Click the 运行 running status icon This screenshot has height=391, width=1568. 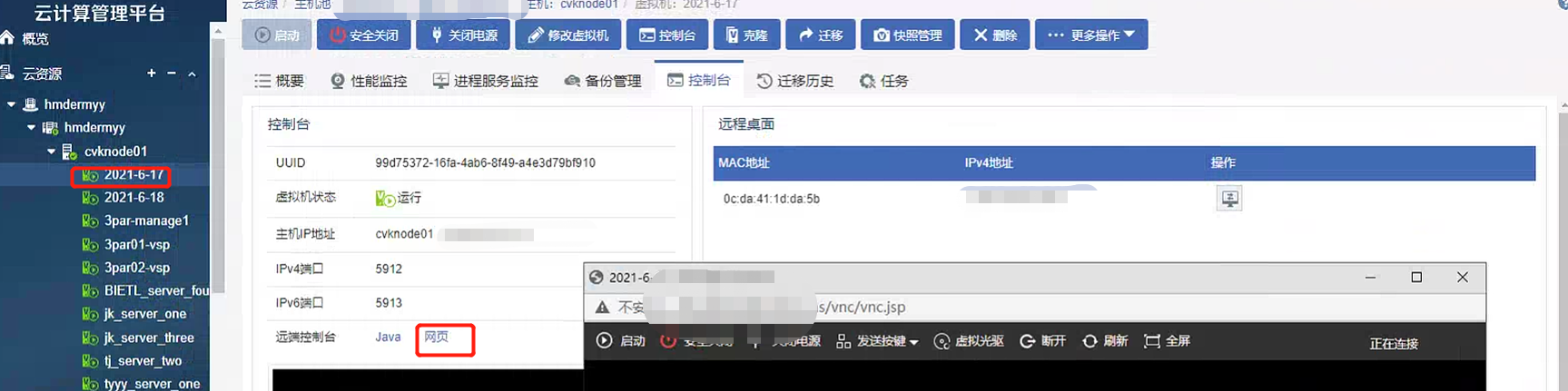point(385,198)
